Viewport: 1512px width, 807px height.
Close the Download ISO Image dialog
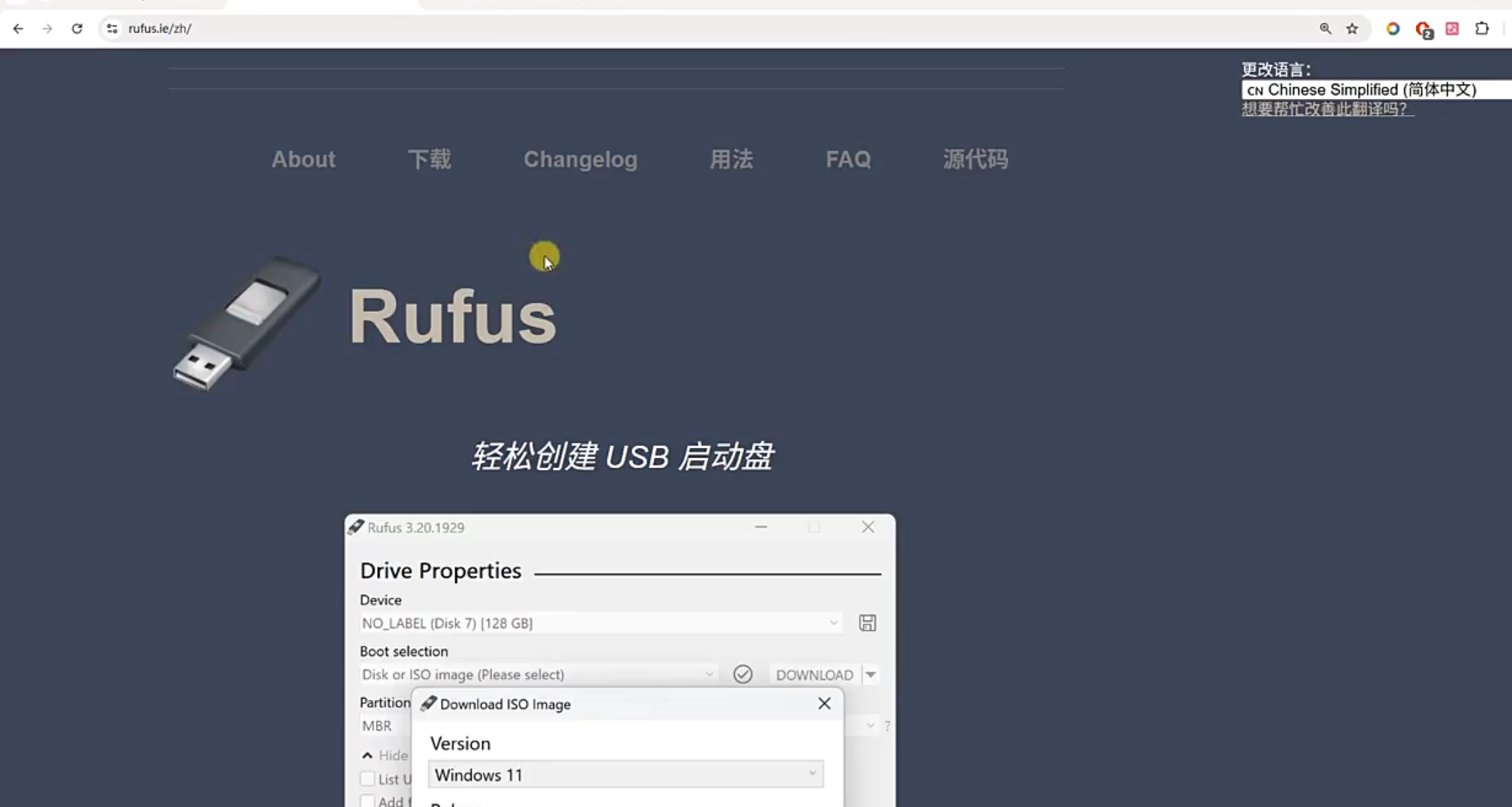coord(824,704)
